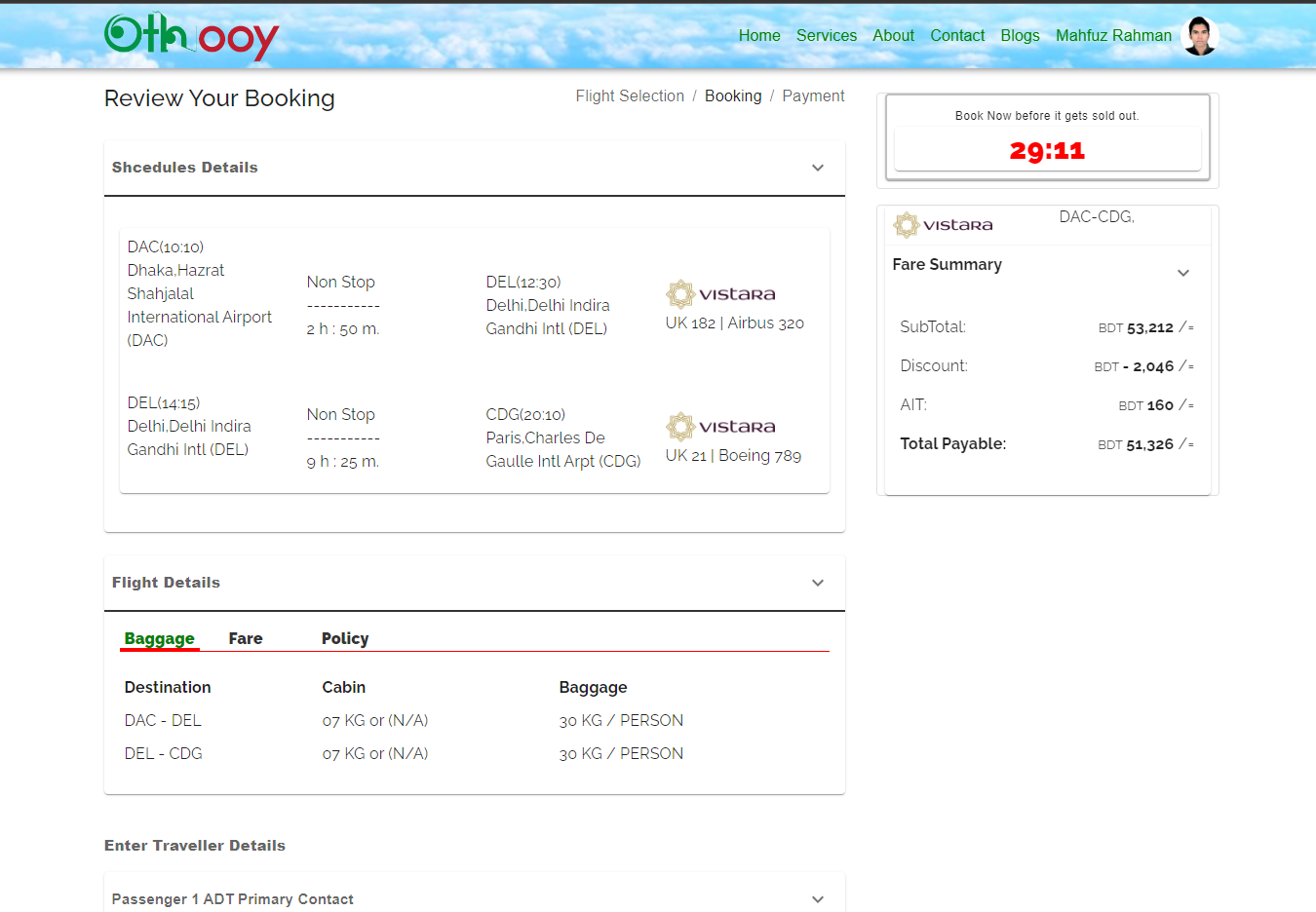Navigate to the About page

(x=893, y=35)
